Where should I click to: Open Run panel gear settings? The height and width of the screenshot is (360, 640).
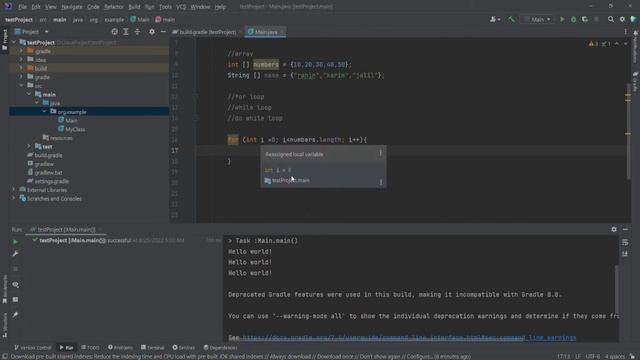[614, 229]
